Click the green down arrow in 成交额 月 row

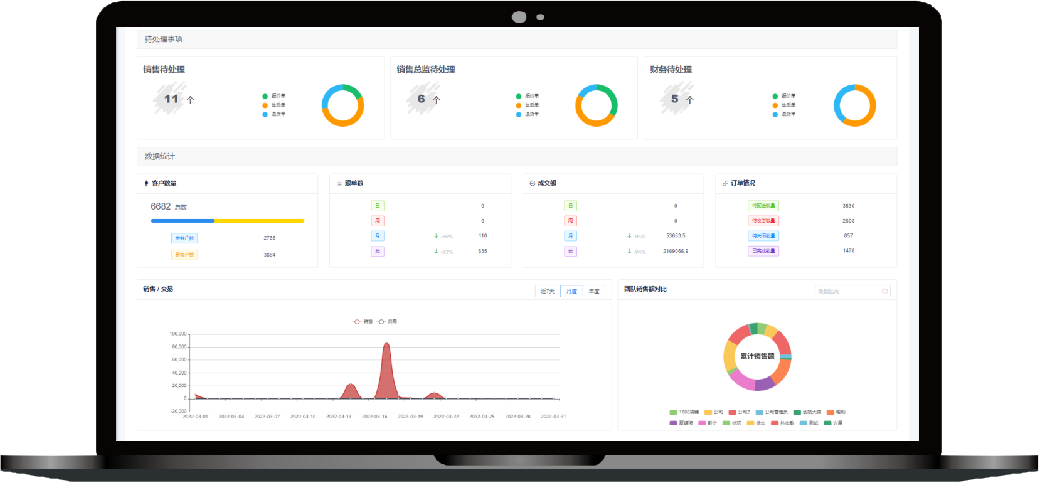tap(629, 235)
